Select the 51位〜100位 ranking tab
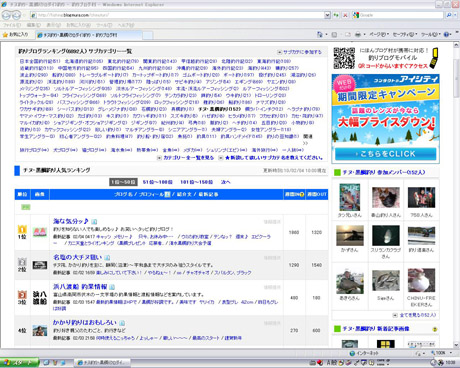This screenshot has height=368, width=460. (158, 182)
